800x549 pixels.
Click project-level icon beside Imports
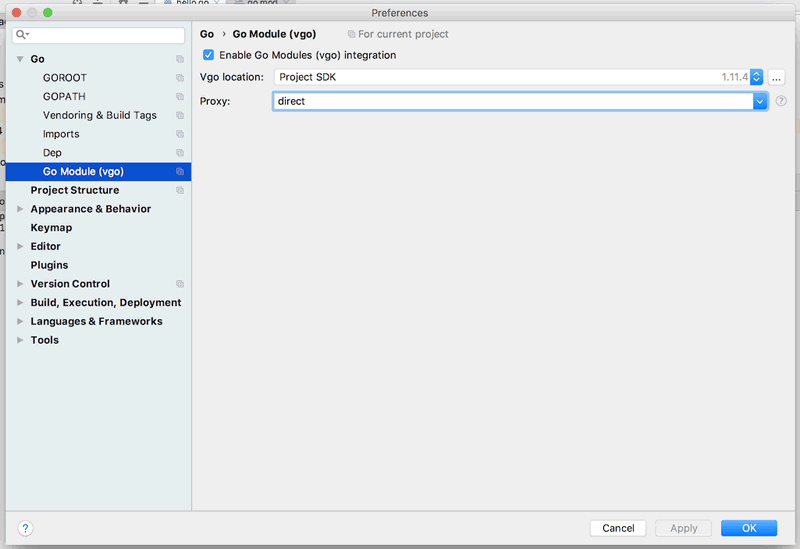point(180,134)
